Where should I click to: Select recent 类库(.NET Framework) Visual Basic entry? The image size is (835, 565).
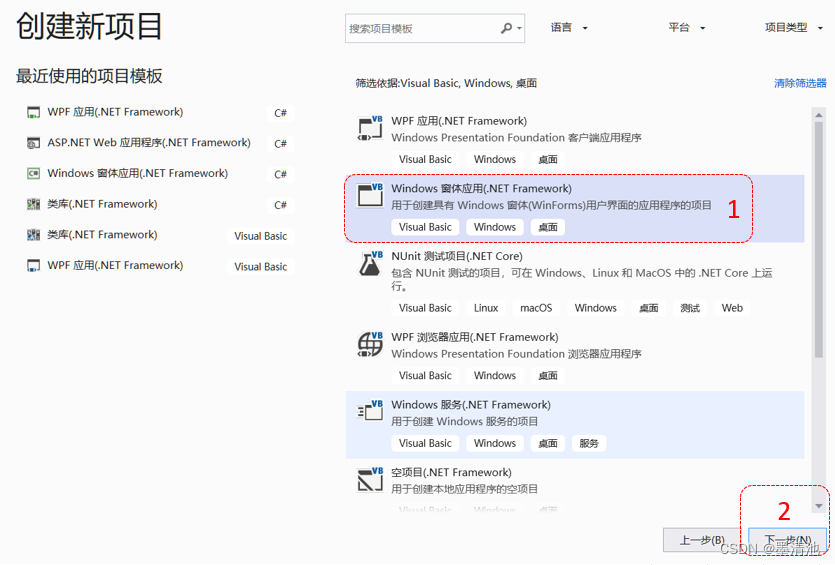coord(160,235)
